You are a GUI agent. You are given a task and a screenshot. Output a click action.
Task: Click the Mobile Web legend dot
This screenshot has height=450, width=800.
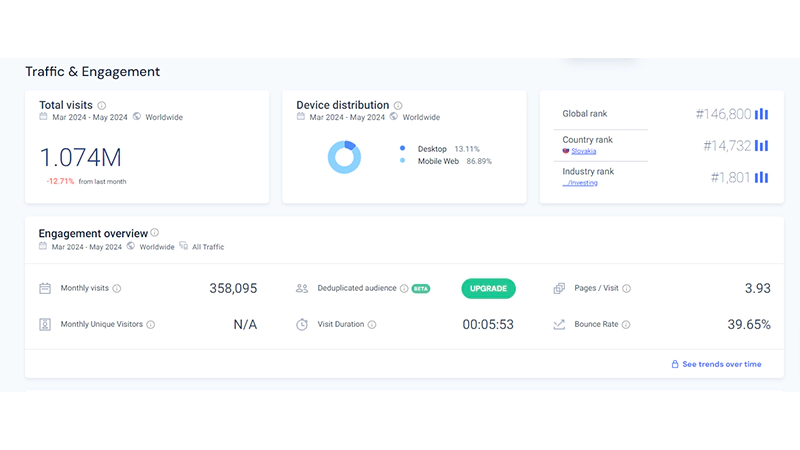click(x=402, y=161)
